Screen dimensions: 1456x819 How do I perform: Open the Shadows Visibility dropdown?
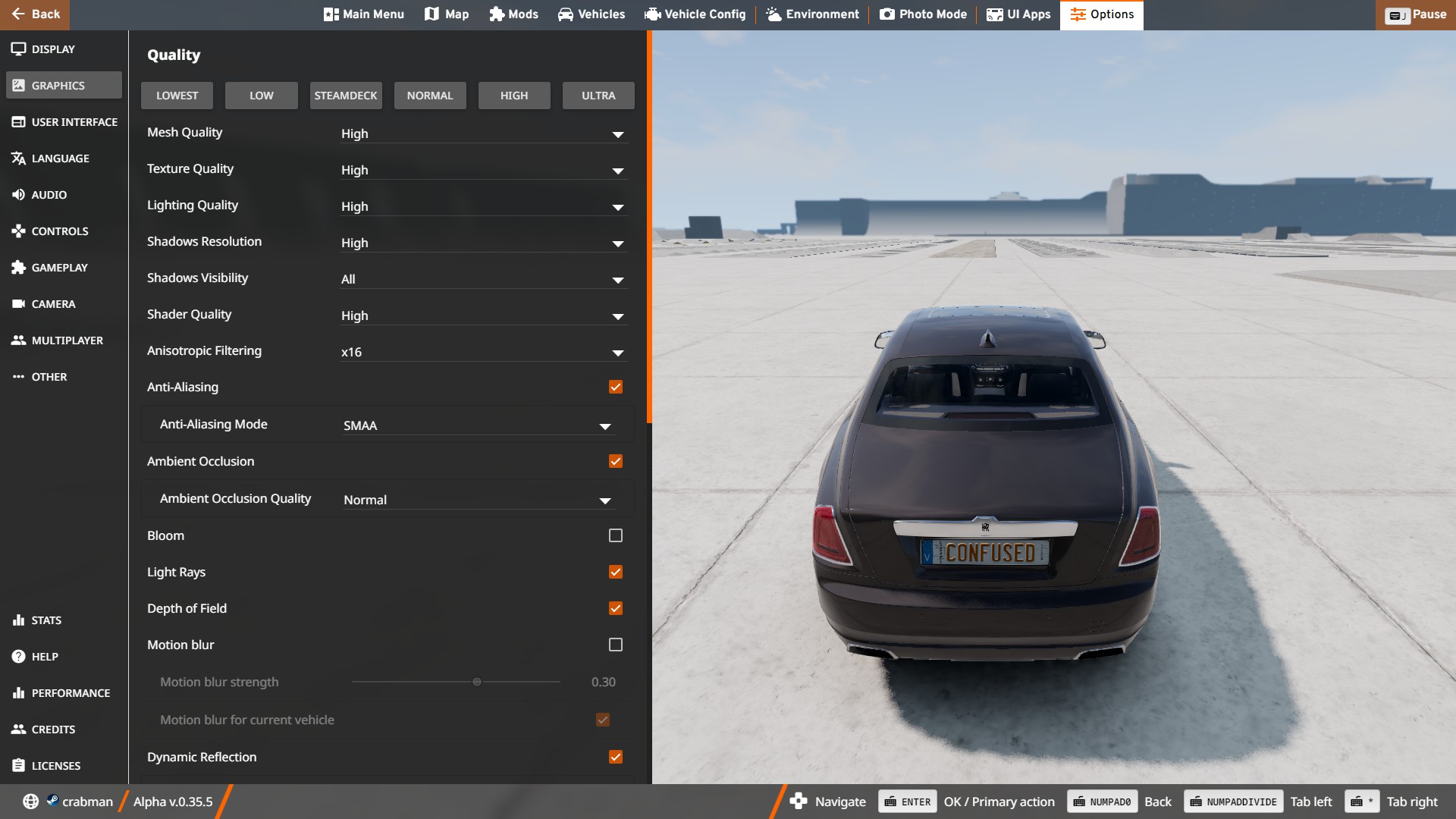[x=484, y=279]
